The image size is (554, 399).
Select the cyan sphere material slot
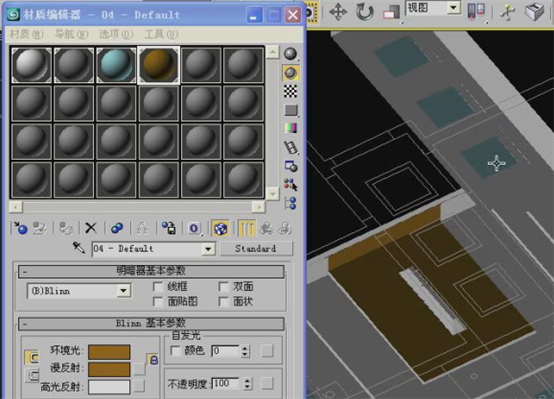116,65
